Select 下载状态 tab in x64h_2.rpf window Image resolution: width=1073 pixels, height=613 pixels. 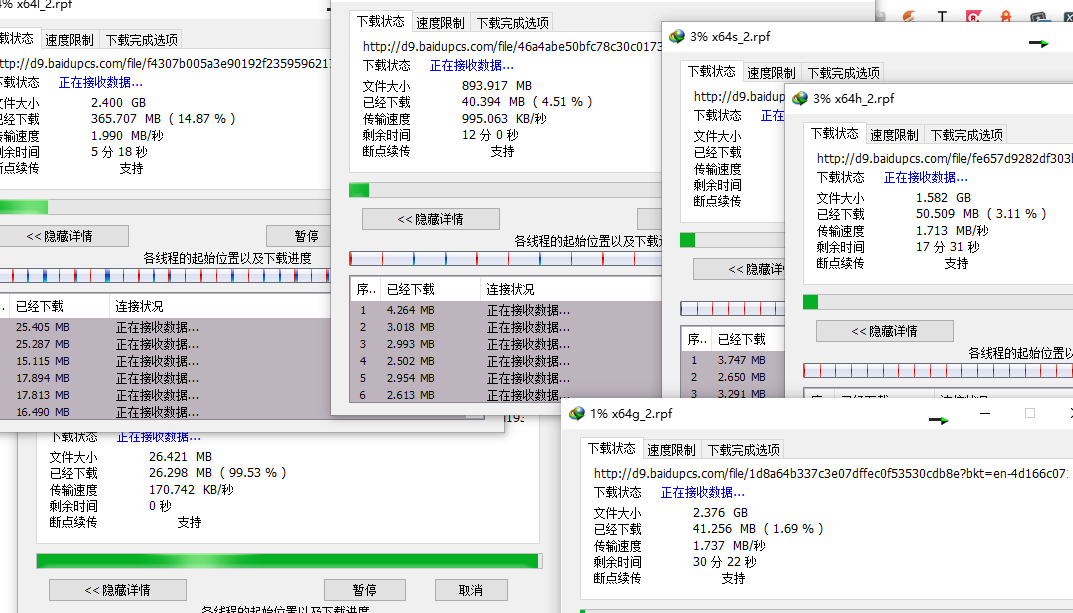[835, 133]
